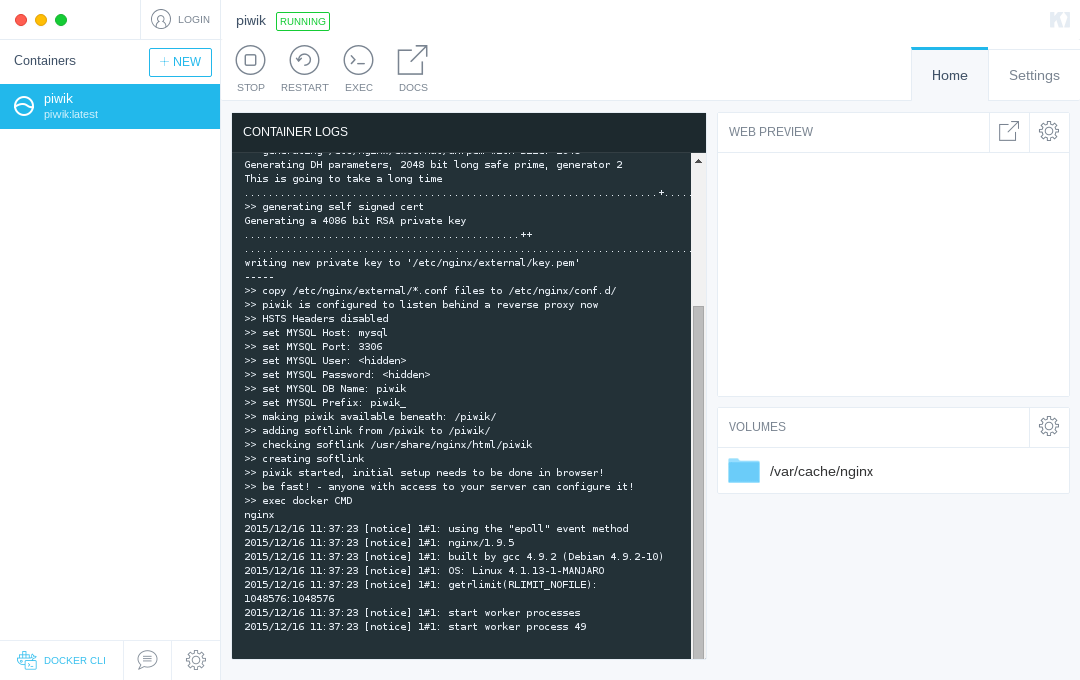Stop the piwik container
The image size is (1080, 680).
(250, 68)
